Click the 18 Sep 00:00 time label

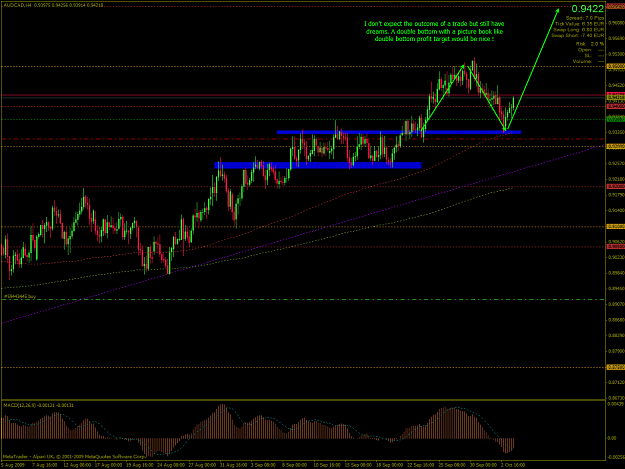(x=389, y=465)
